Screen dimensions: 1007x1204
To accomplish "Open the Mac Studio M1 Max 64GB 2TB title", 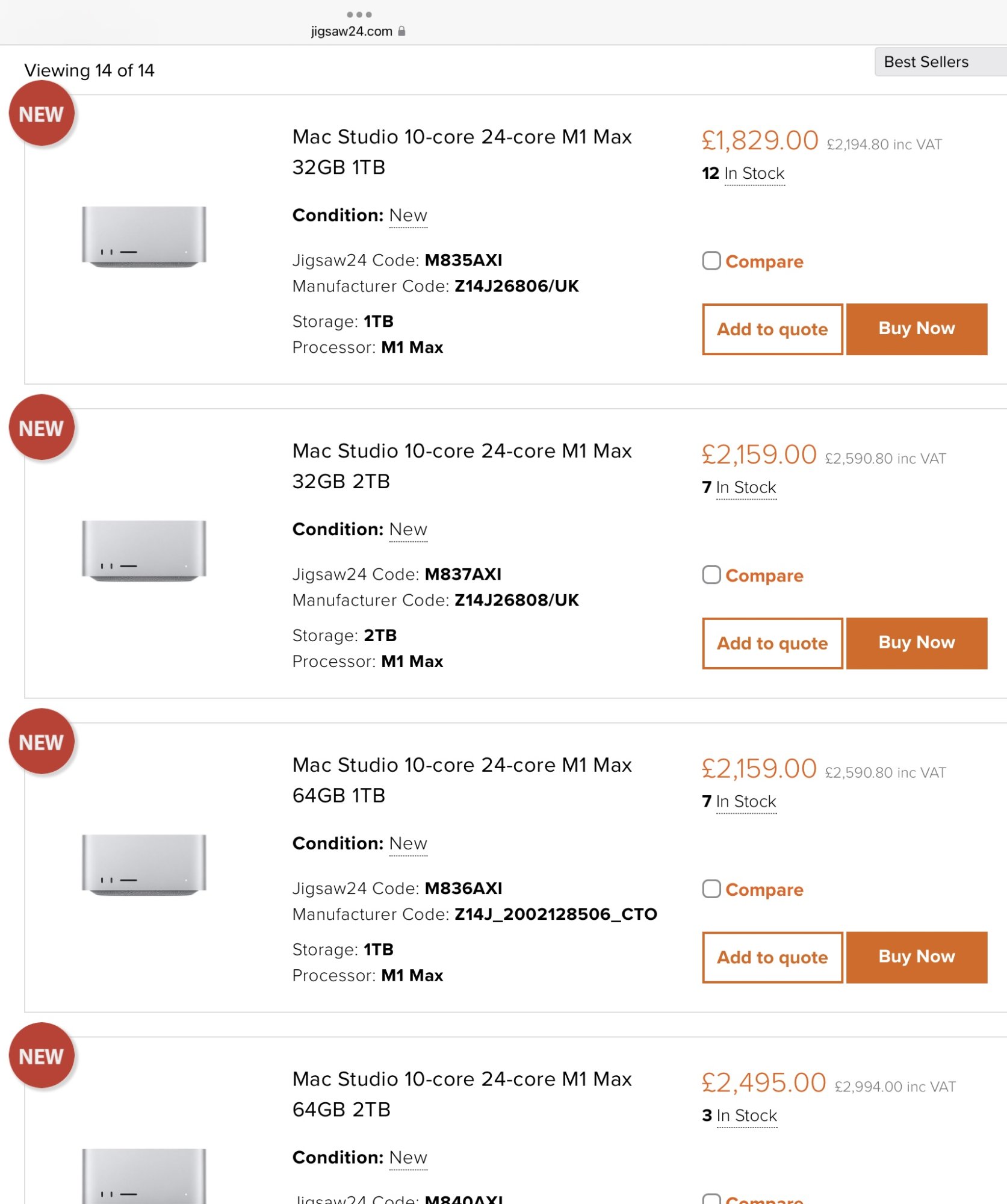I will click(462, 1094).
